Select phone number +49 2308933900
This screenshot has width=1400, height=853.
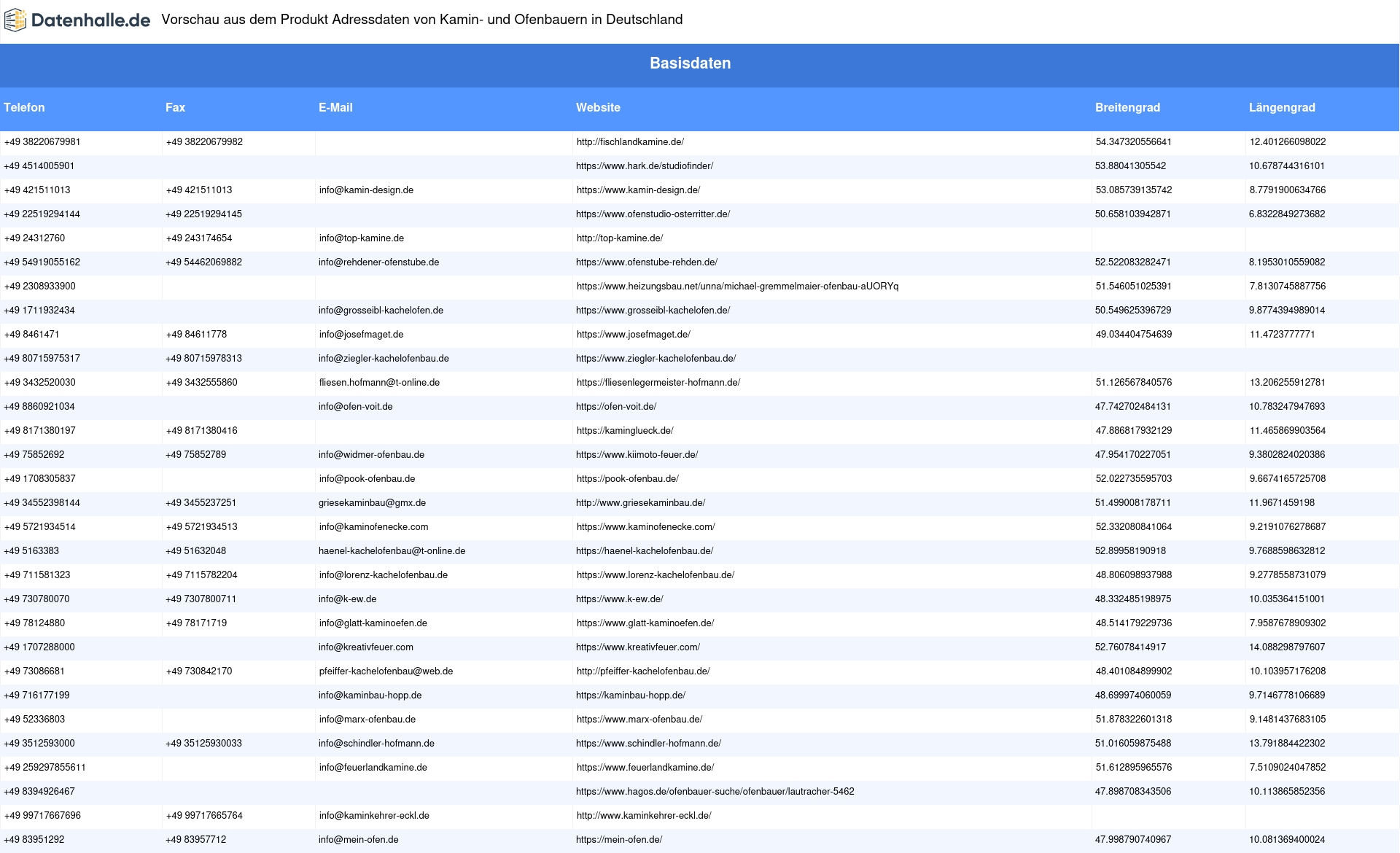(x=39, y=287)
